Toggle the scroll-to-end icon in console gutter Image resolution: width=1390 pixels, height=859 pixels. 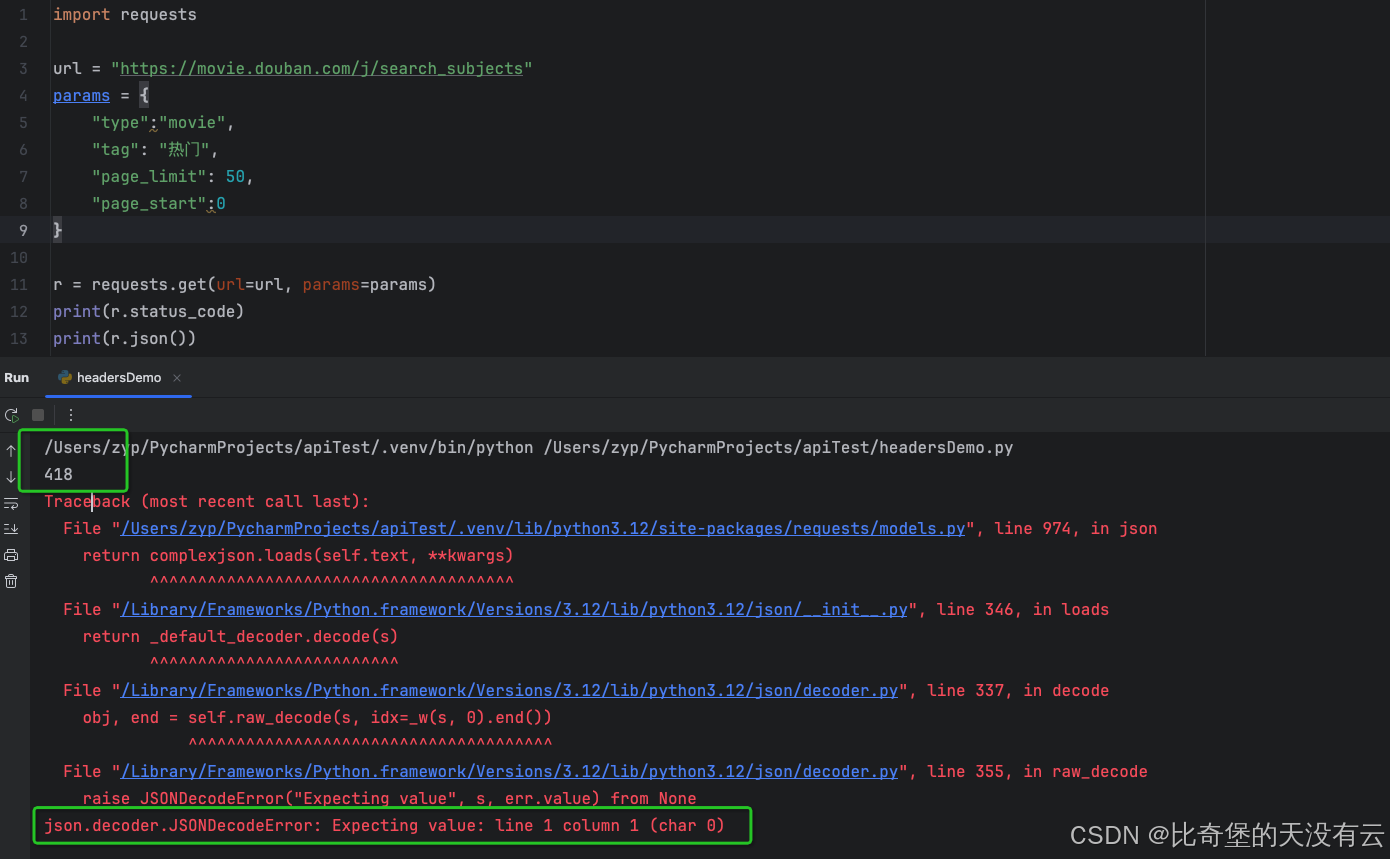pos(11,529)
